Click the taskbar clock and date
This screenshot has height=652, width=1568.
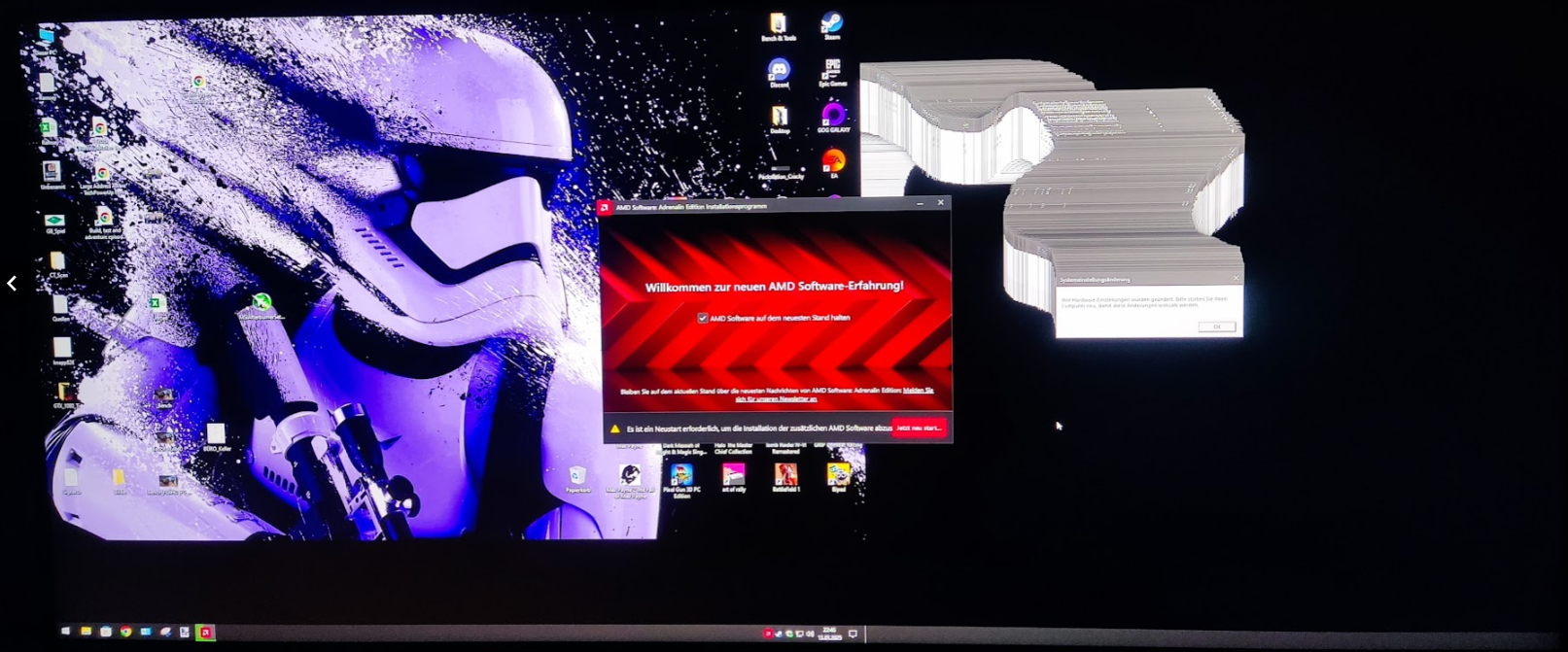point(829,634)
